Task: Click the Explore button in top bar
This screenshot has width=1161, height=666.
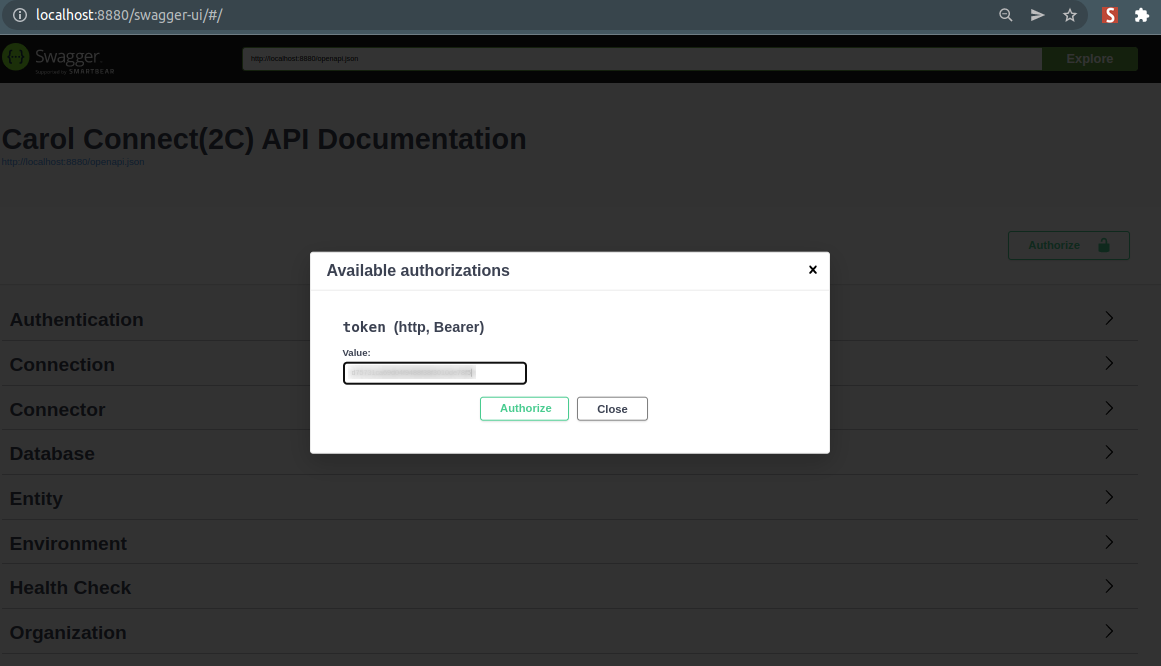Action: [1089, 59]
